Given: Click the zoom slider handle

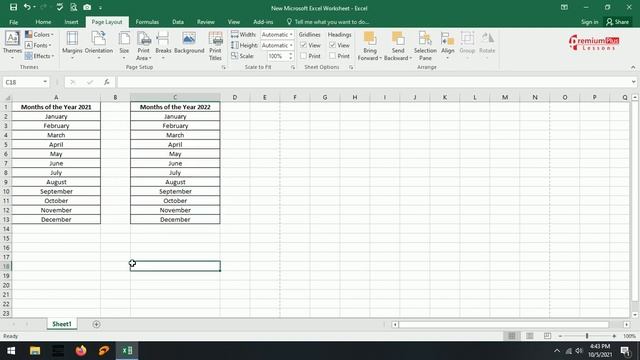Looking at the screenshot, I should pyautogui.click(x=587, y=336).
